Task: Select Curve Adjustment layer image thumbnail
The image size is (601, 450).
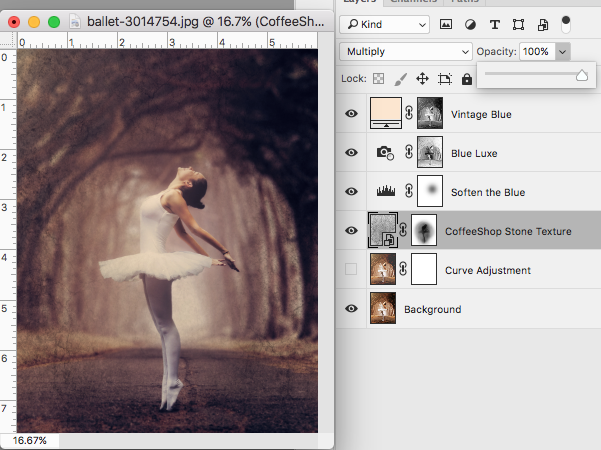Action: 383,269
